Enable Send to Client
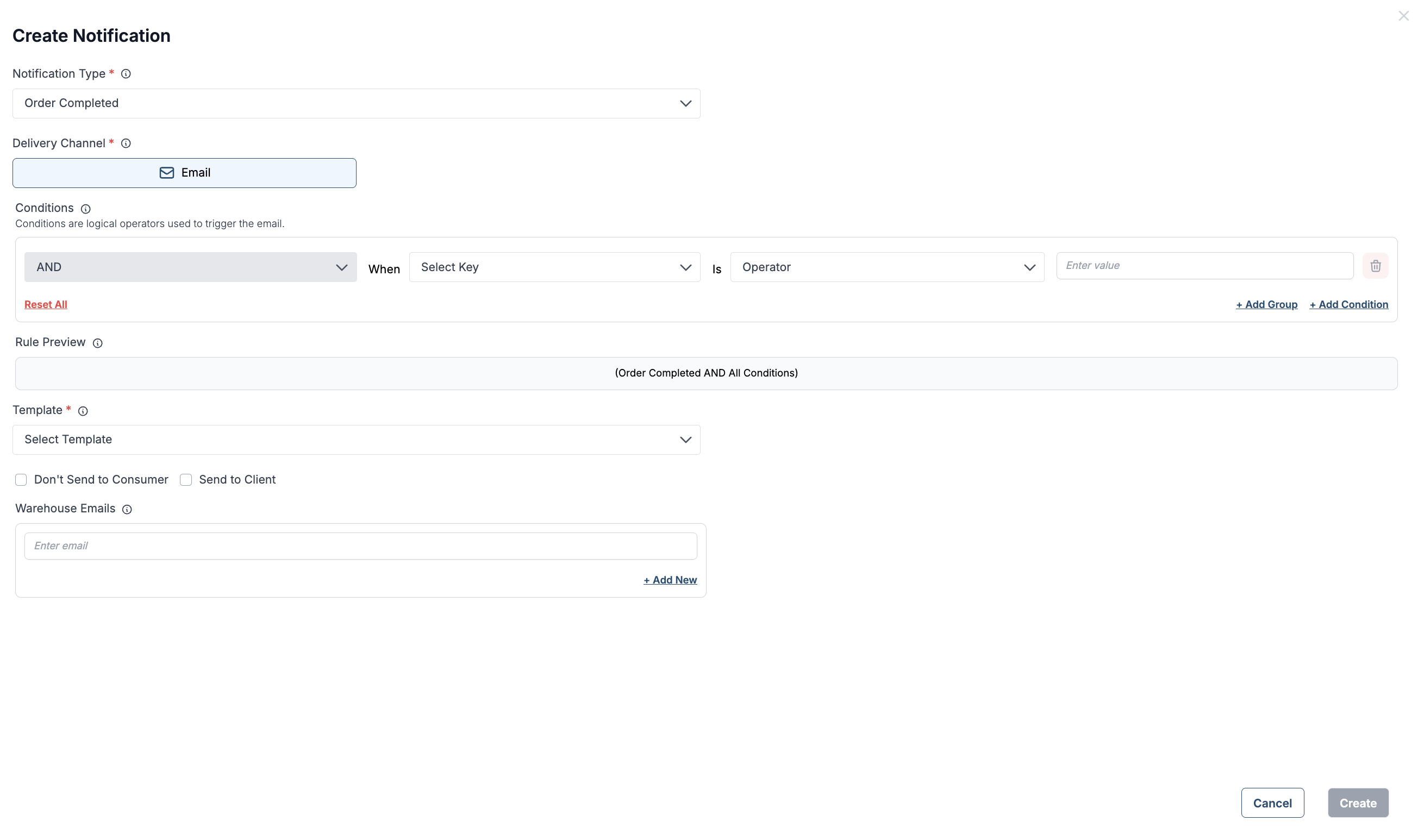The image size is (1424, 840). (186, 479)
